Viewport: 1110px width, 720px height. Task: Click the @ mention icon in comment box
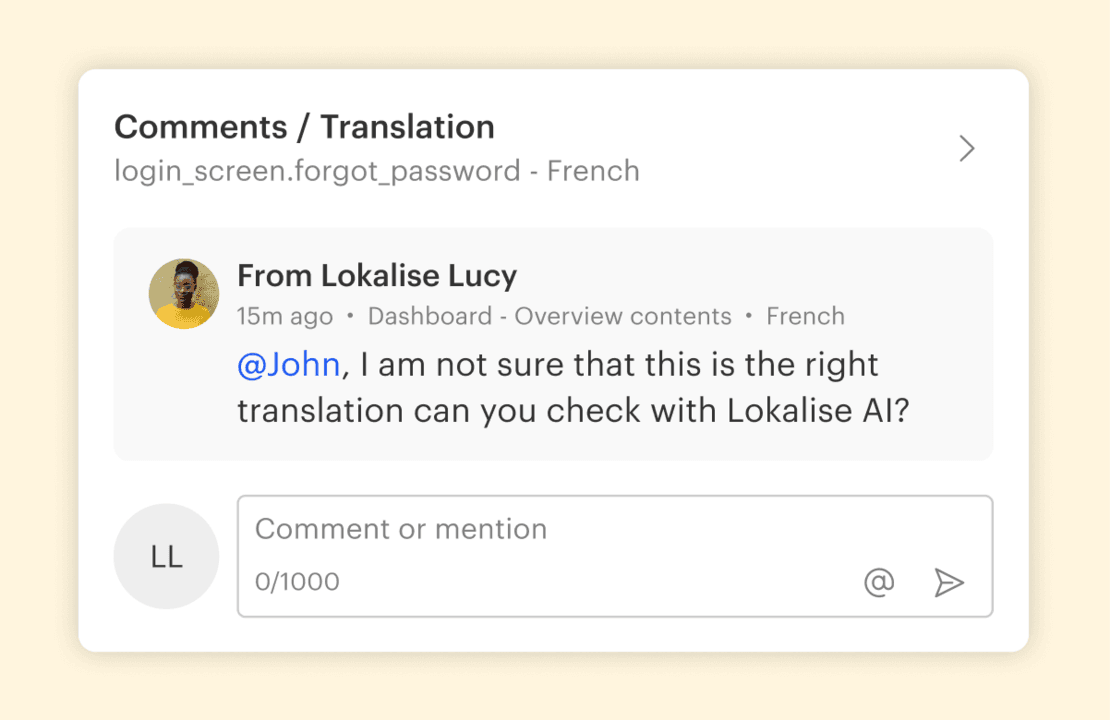point(879,582)
